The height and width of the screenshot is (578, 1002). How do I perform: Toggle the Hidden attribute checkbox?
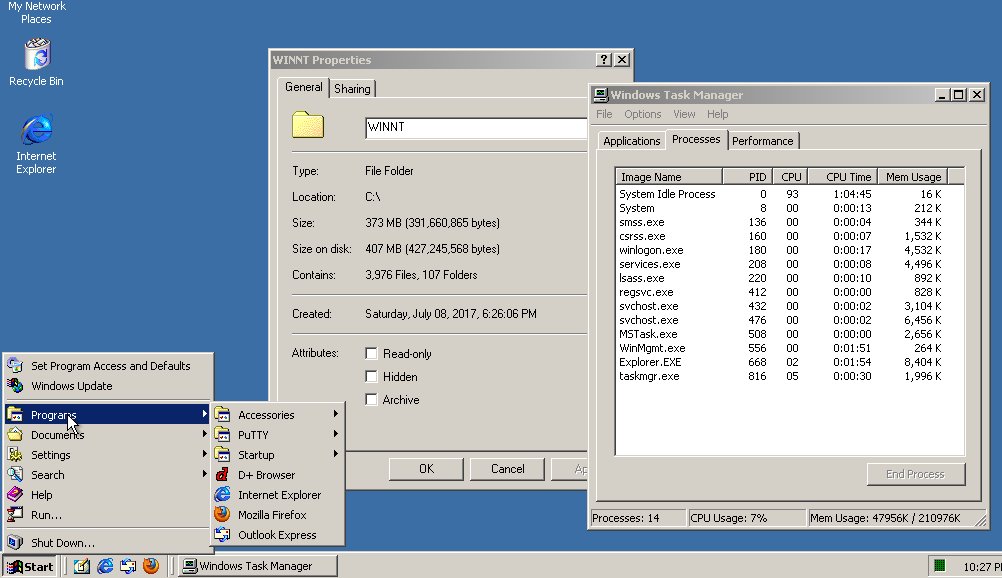point(371,376)
